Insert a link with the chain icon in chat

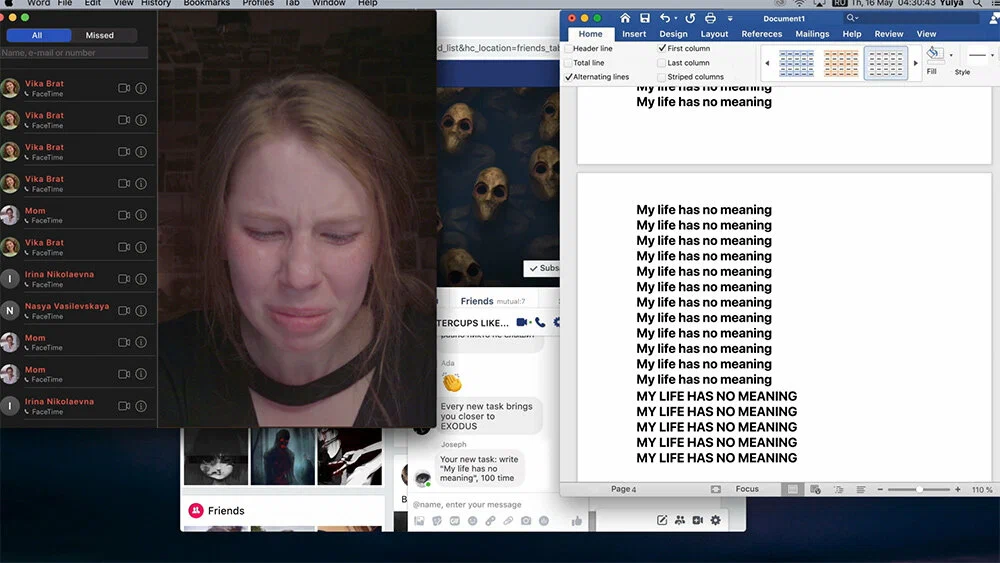(x=490, y=521)
